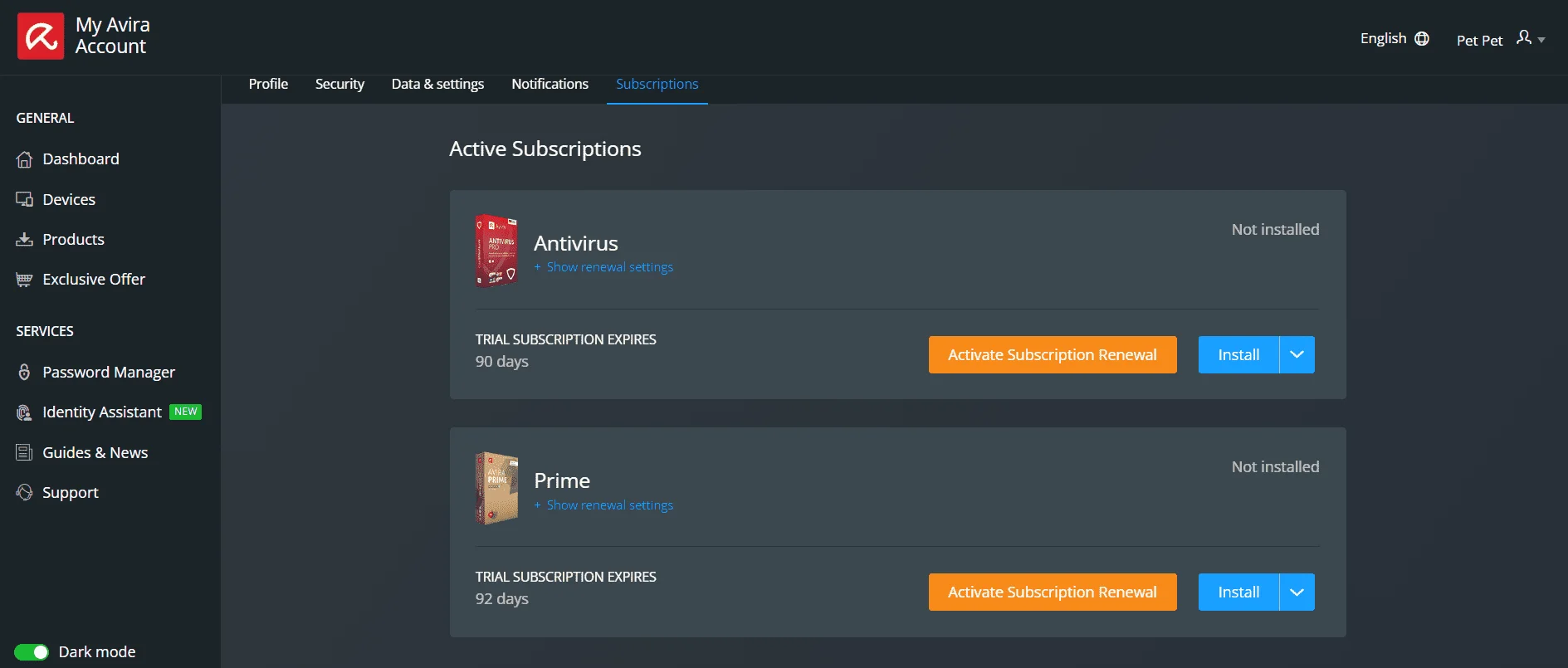Click the Antivirus product title

[x=575, y=243]
